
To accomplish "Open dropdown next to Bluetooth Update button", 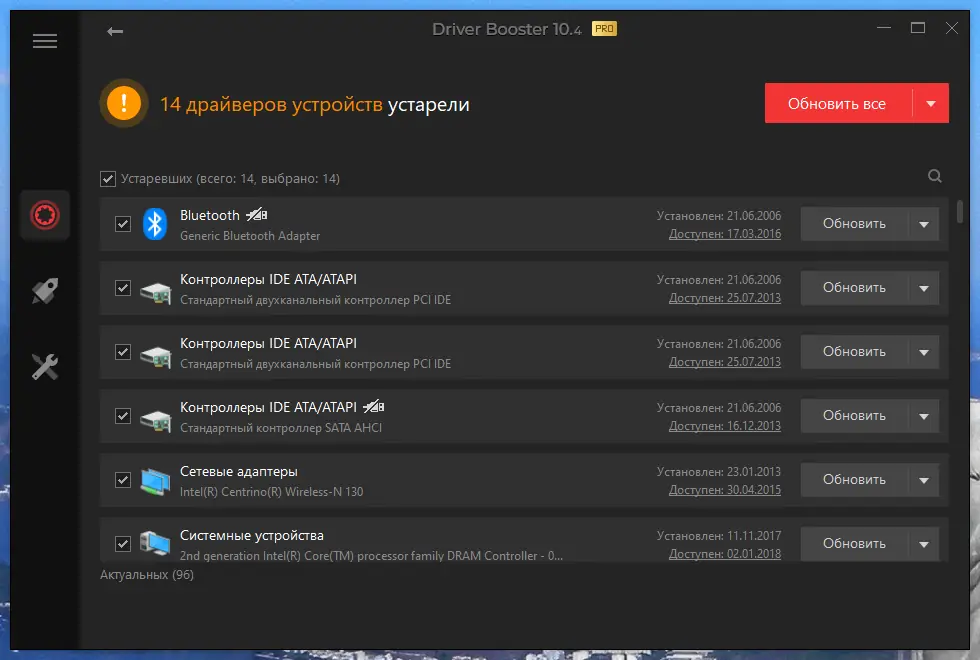I will 924,224.
